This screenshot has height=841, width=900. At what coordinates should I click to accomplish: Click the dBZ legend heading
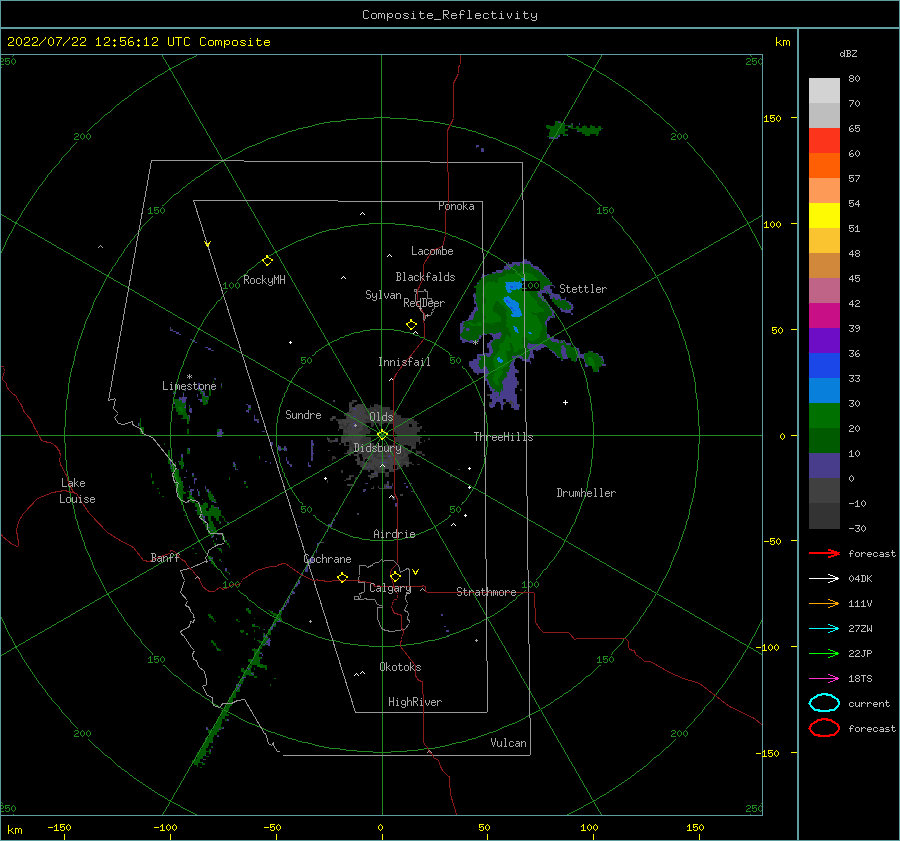(x=848, y=53)
